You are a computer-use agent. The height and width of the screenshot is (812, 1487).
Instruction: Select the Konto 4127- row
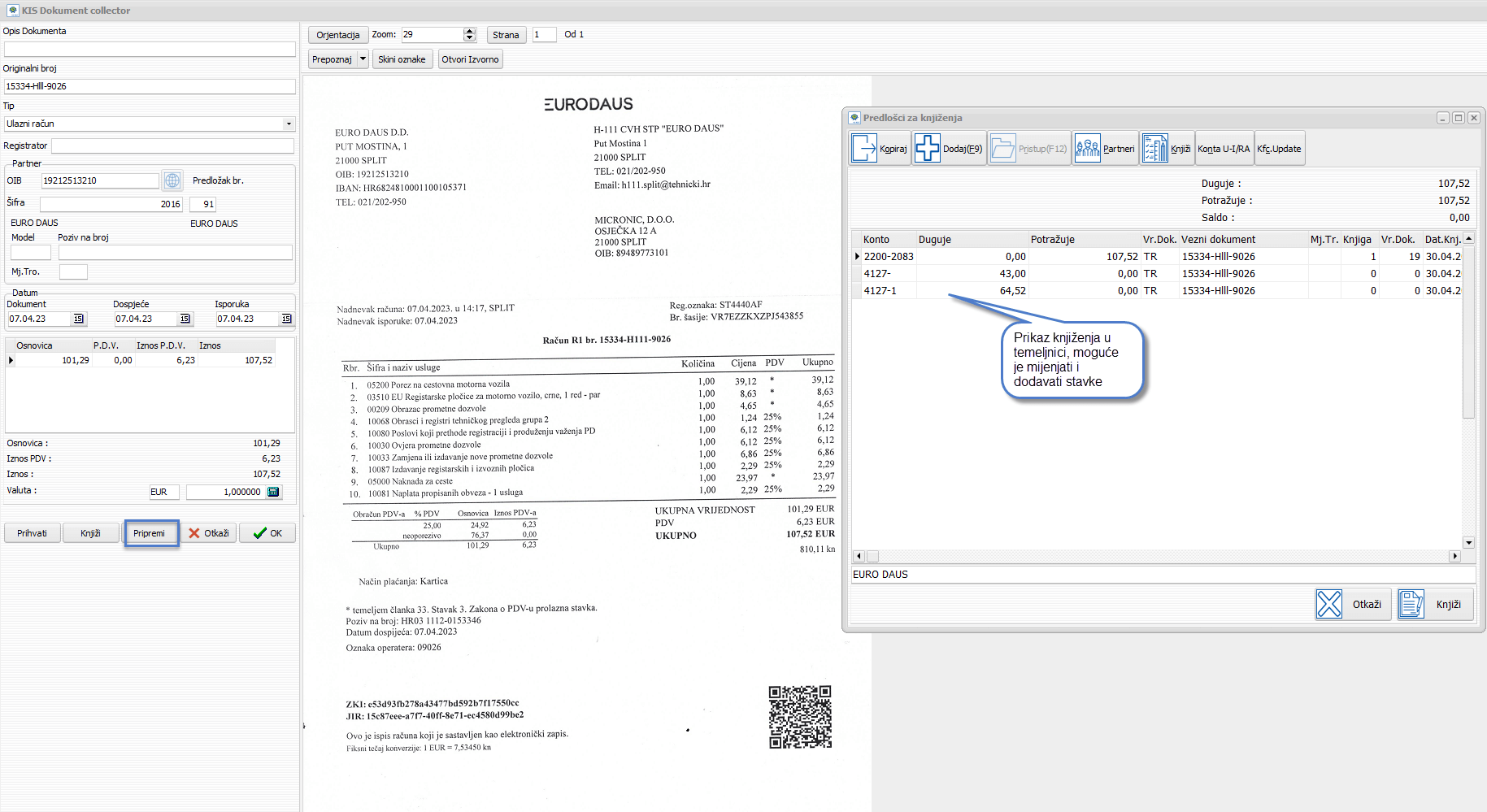tap(1157, 273)
